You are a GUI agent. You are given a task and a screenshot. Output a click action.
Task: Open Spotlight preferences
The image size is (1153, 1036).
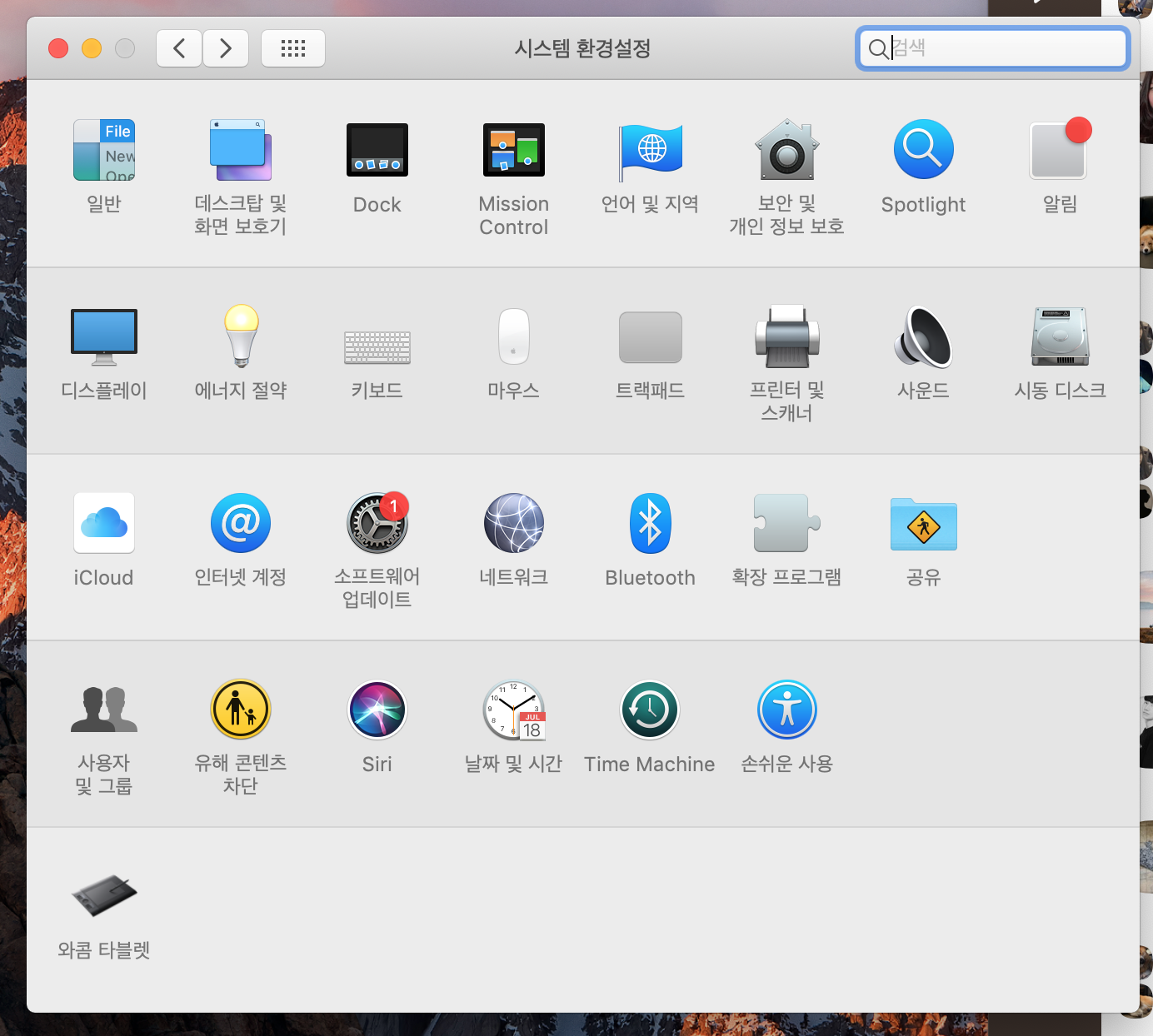click(924, 150)
